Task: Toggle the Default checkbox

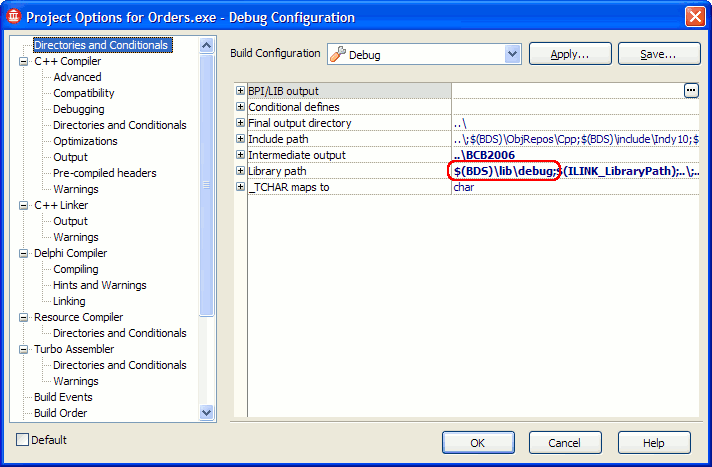Action: [x=23, y=440]
